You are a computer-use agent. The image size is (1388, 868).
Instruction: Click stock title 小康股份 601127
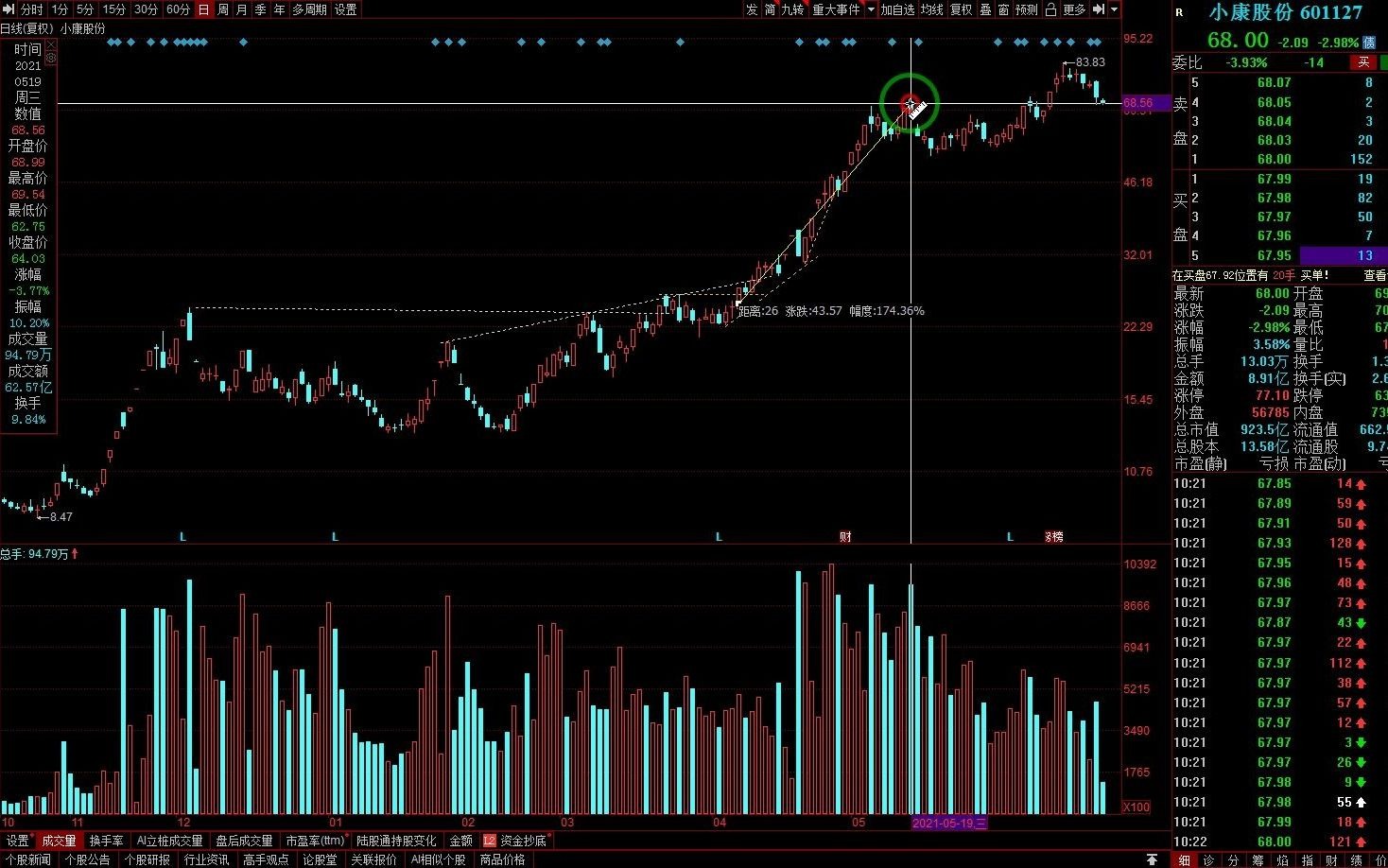click(1286, 12)
